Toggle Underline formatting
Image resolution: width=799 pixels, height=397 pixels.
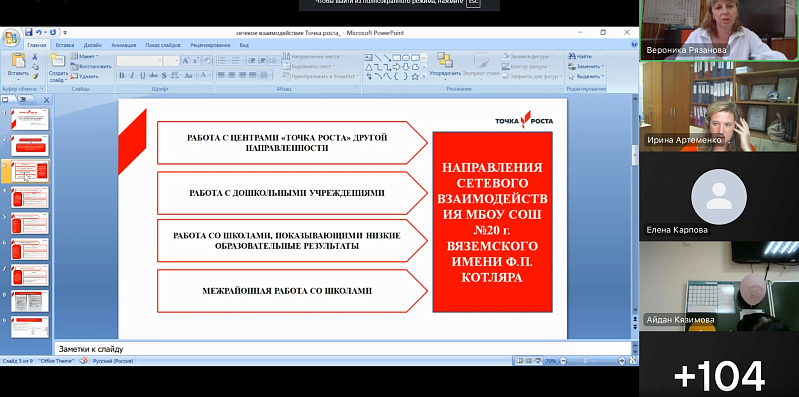[x=142, y=75]
